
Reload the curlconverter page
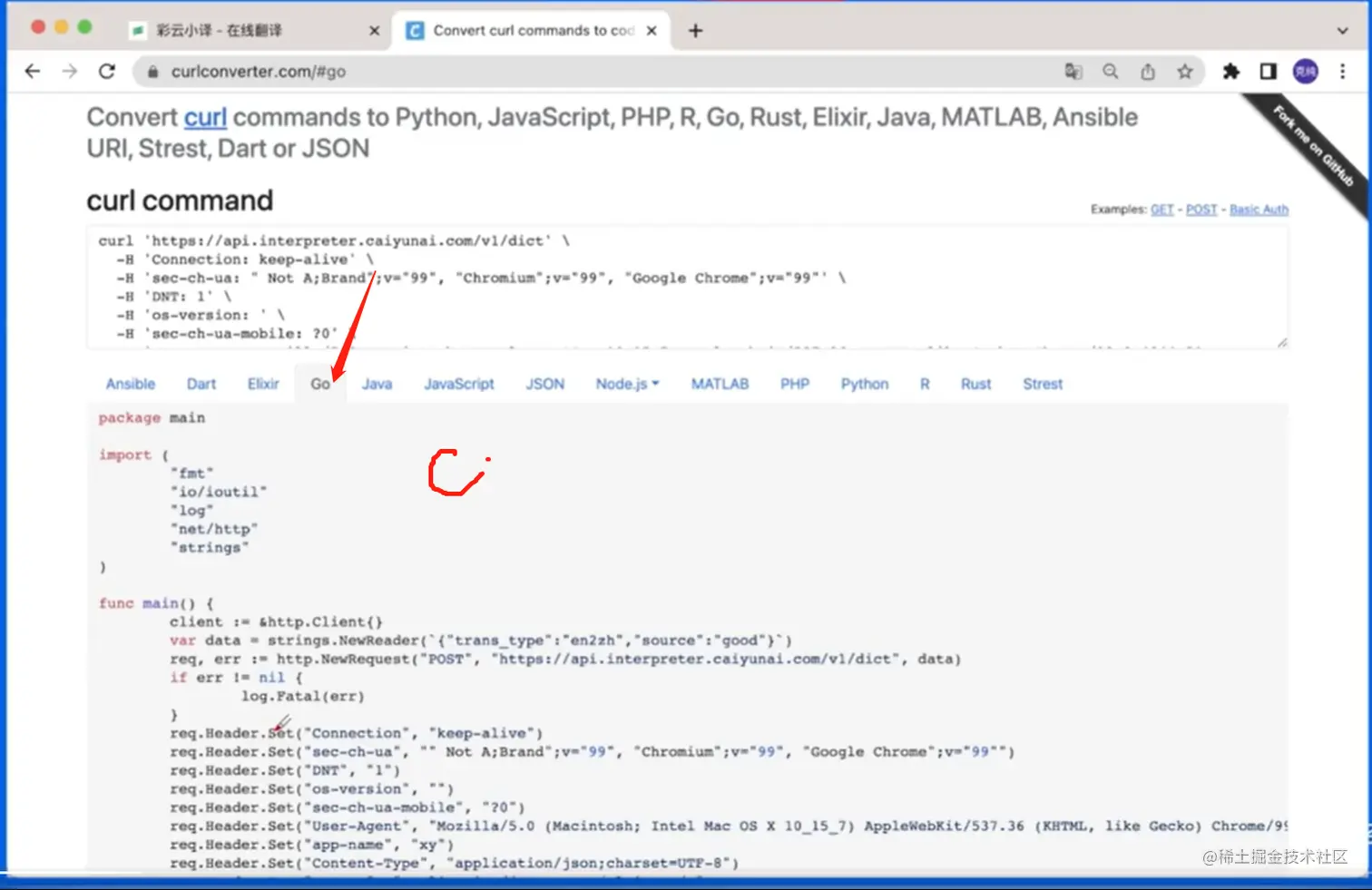tap(107, 72)
